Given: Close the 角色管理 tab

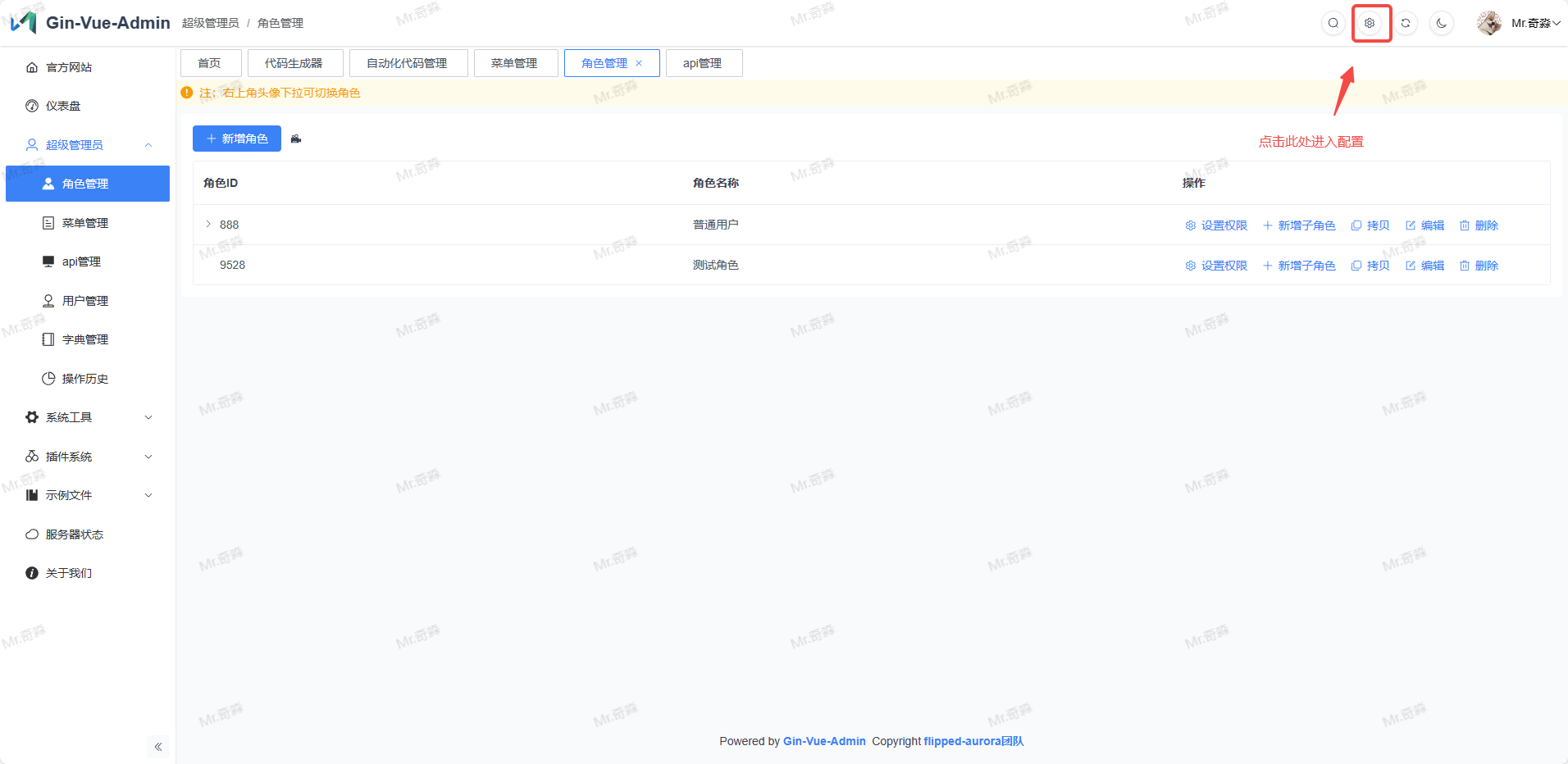Looking at the screenshot, I should (639, 63).
